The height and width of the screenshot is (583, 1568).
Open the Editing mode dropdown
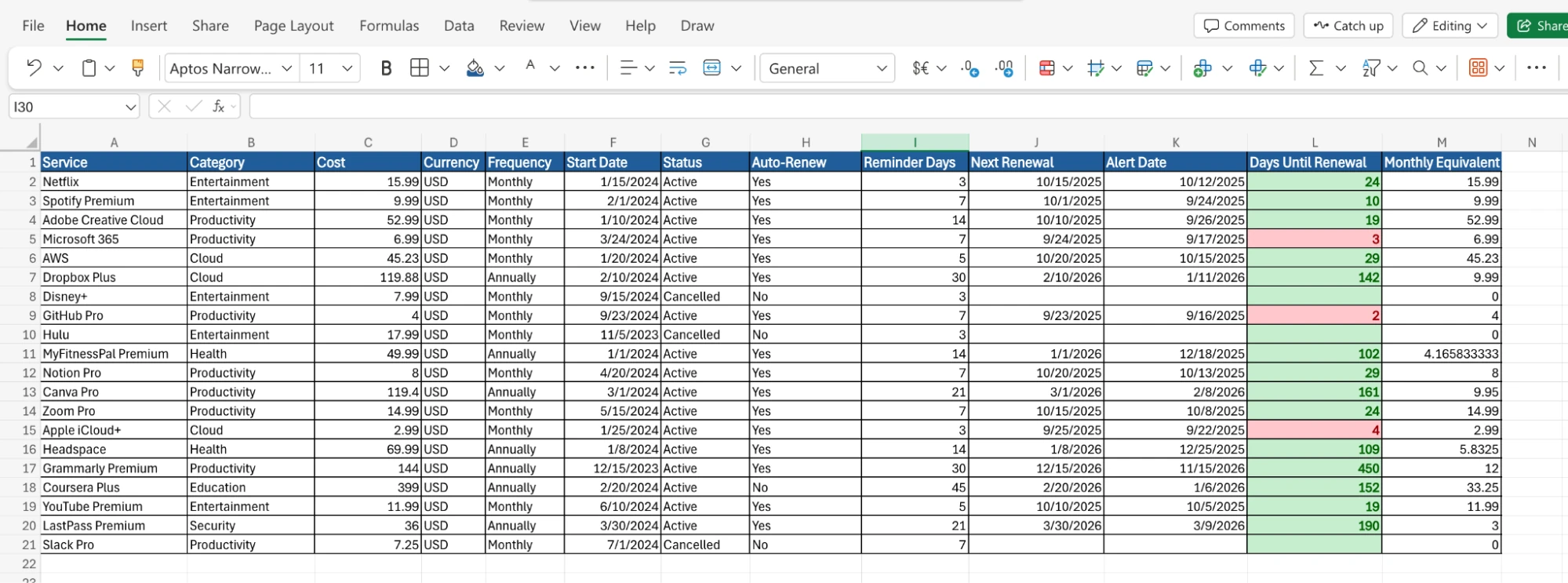1450,26
